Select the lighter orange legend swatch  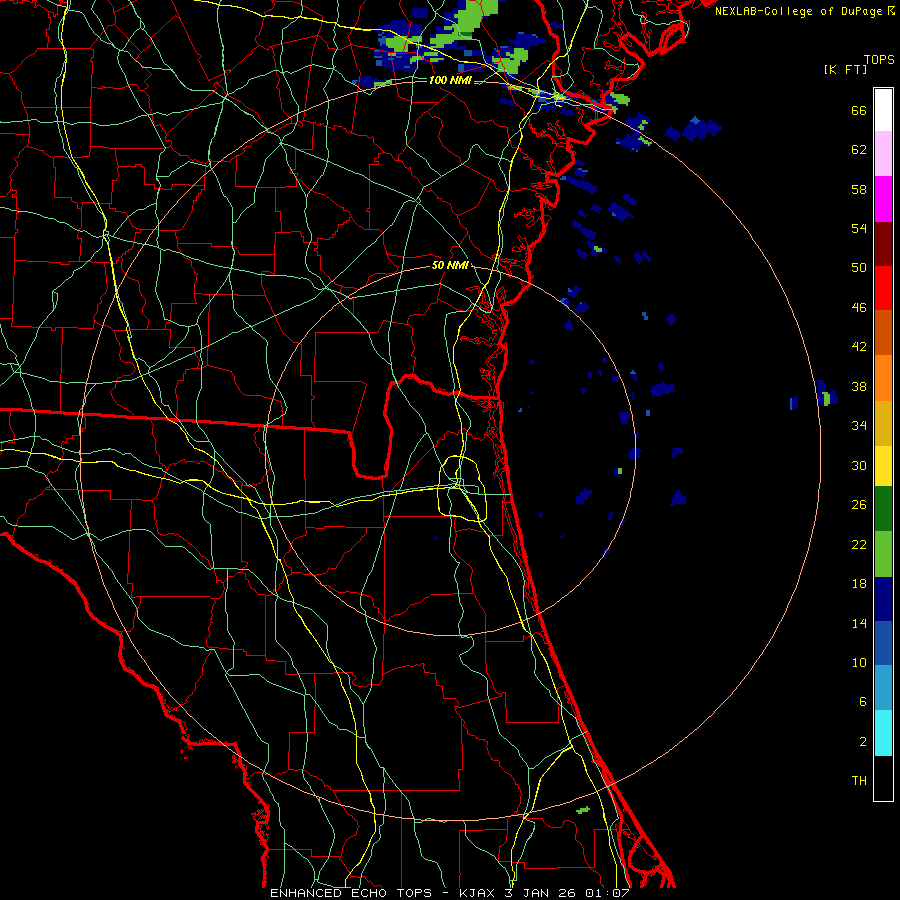(x=883, y=378)
